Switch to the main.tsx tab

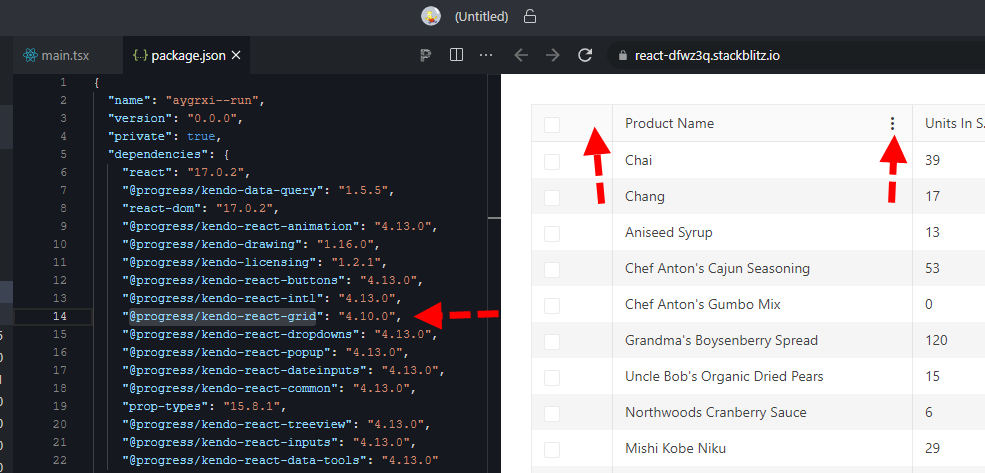click(x=68, y=55)
